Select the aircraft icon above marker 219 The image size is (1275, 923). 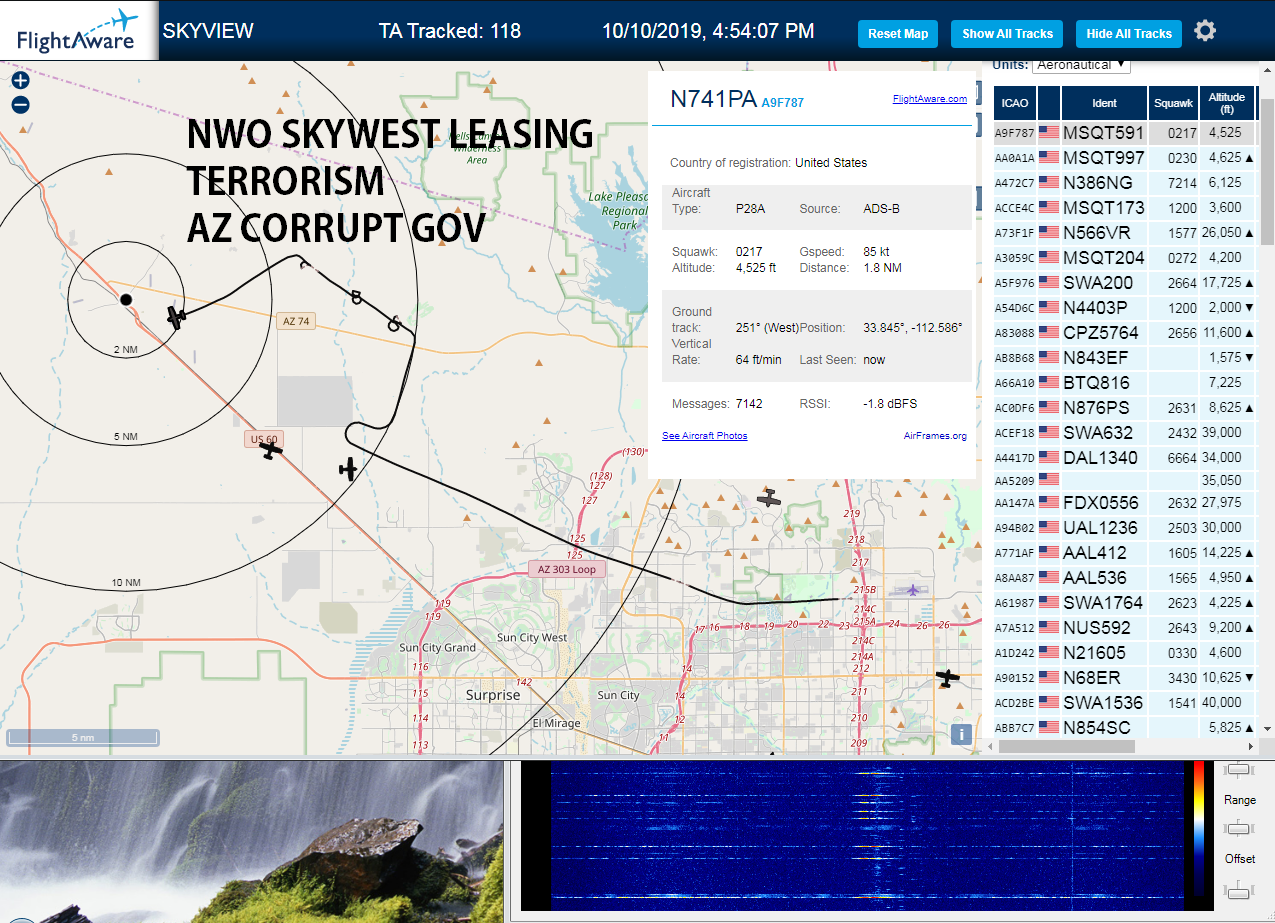point(768,497)
